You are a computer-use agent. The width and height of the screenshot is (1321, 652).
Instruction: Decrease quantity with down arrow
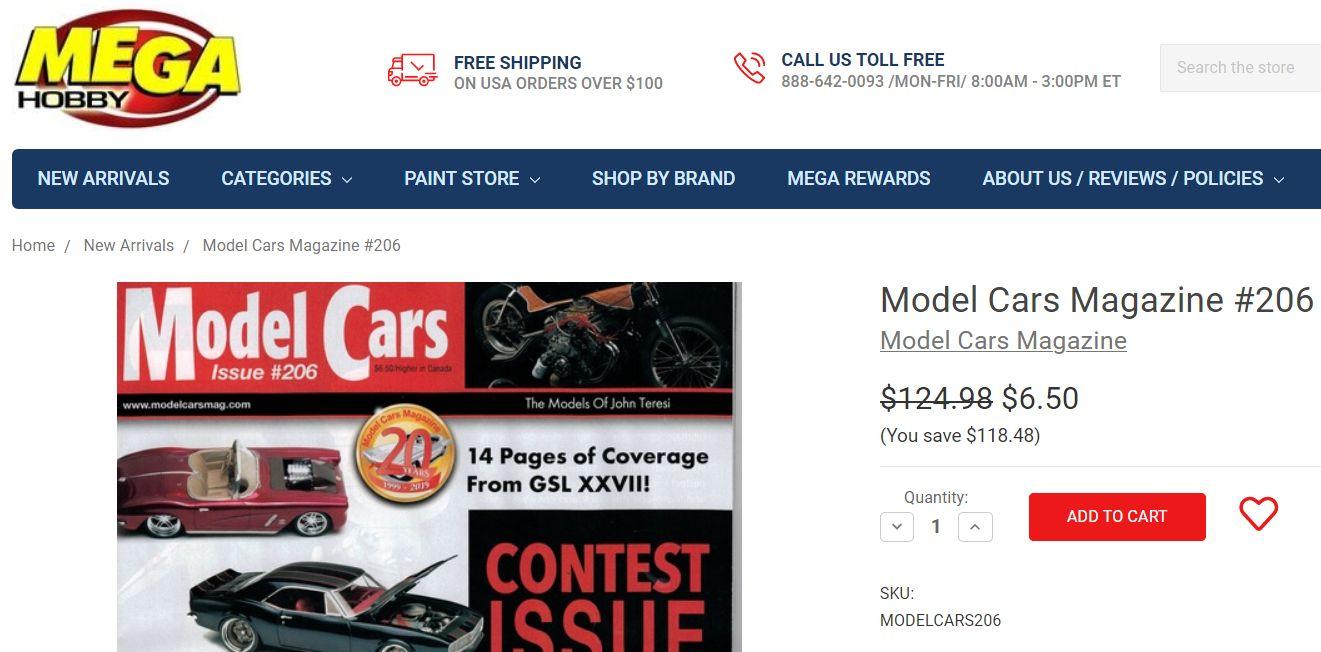897,526
